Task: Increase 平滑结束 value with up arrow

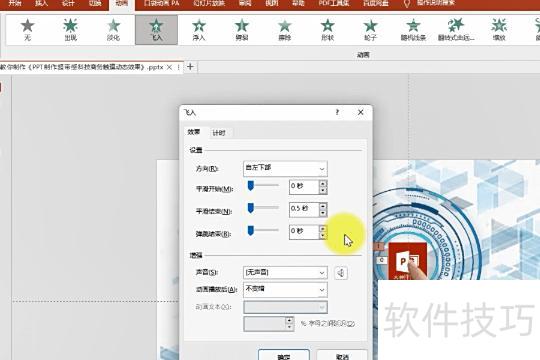Action: [x=323, y=206]
